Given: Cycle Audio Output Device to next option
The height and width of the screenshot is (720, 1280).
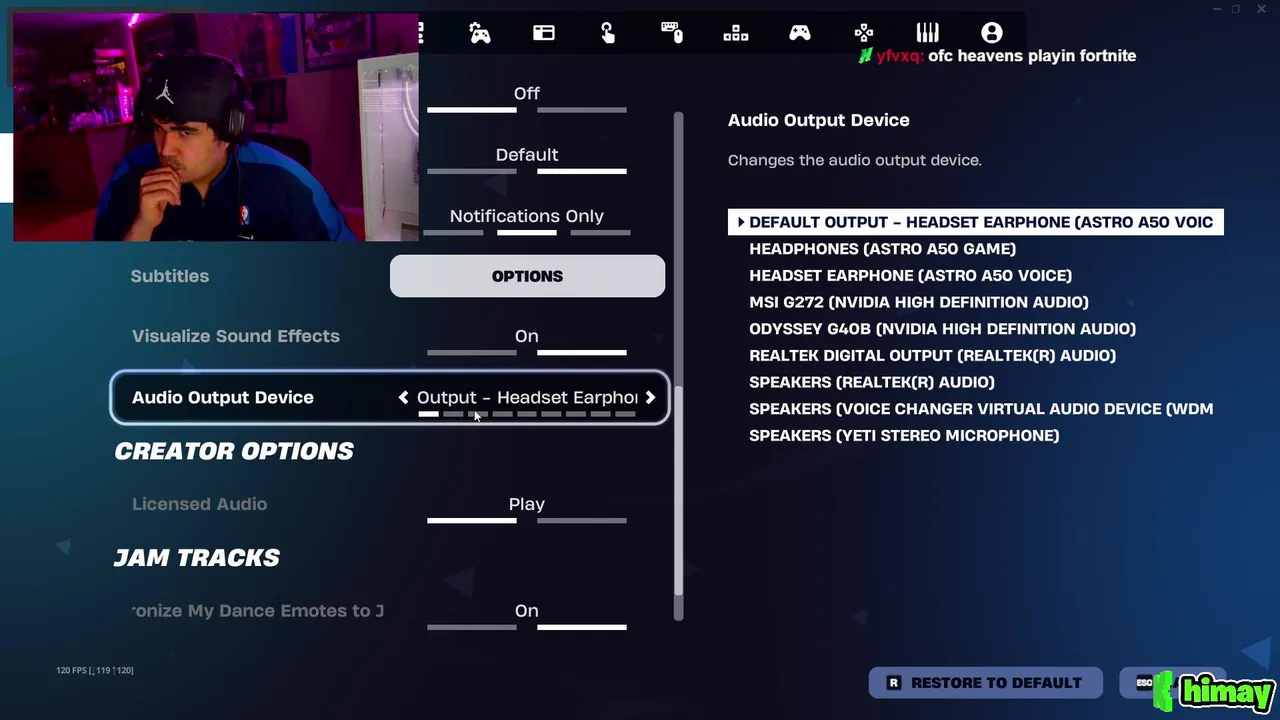Looking at the screenshot, I should (x=650, y=397).
